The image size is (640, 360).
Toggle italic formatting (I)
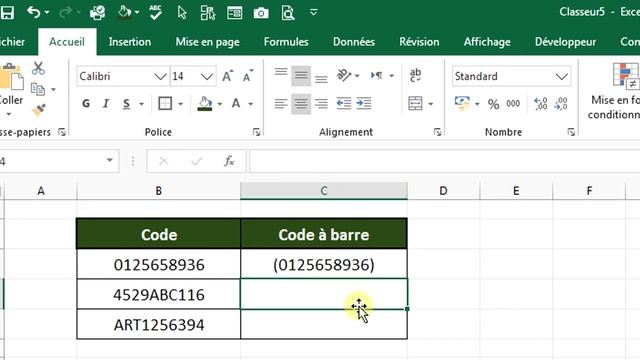[x=106, y=104]
